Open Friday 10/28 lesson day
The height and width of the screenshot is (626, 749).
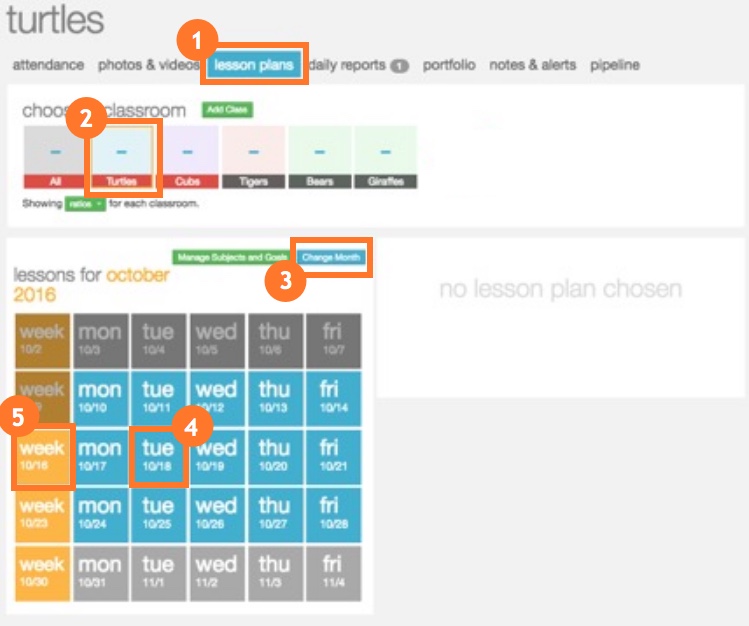click(x=332, y=513)
